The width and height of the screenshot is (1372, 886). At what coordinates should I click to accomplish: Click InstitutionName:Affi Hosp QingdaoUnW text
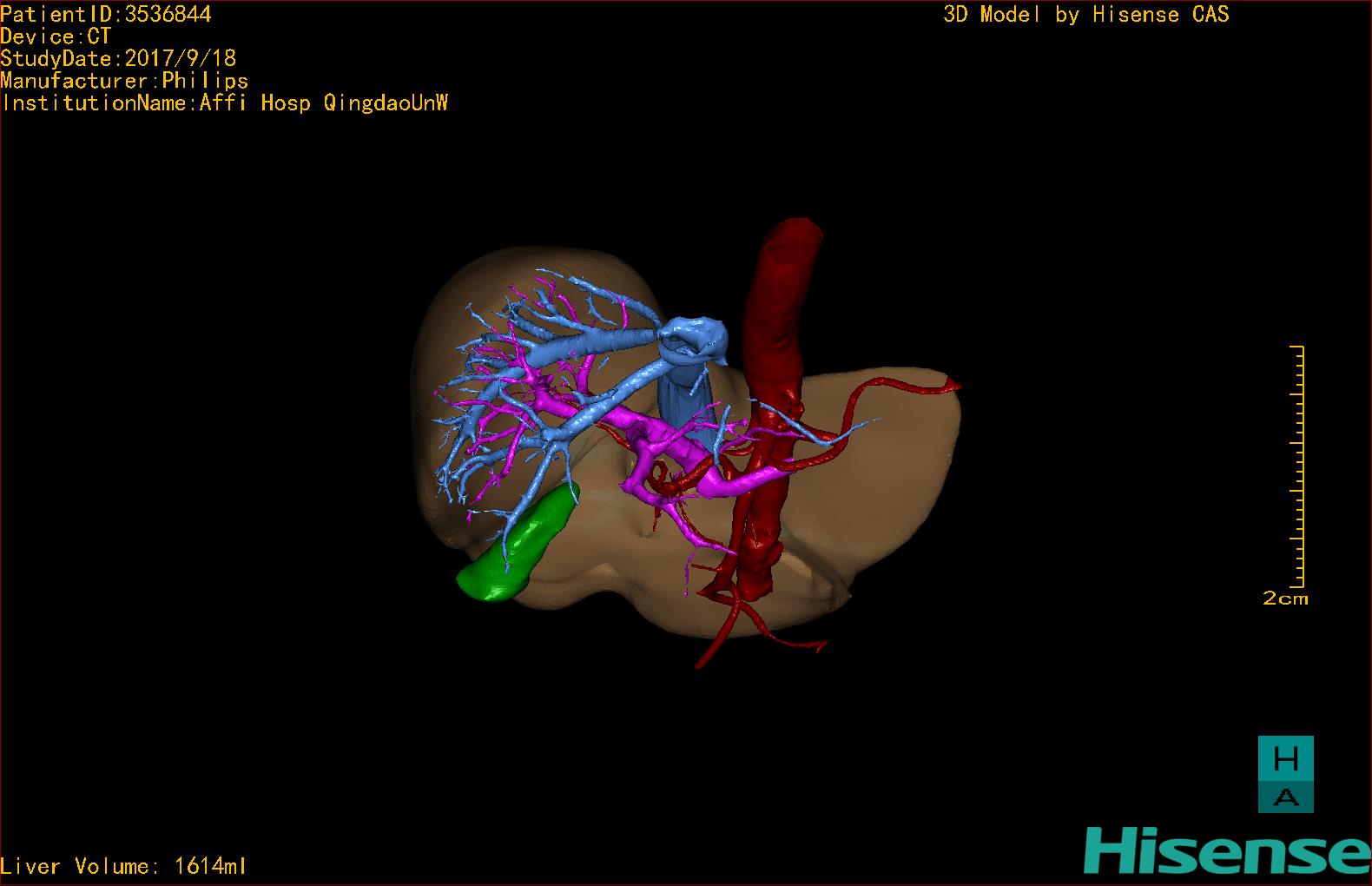[225, 102]
